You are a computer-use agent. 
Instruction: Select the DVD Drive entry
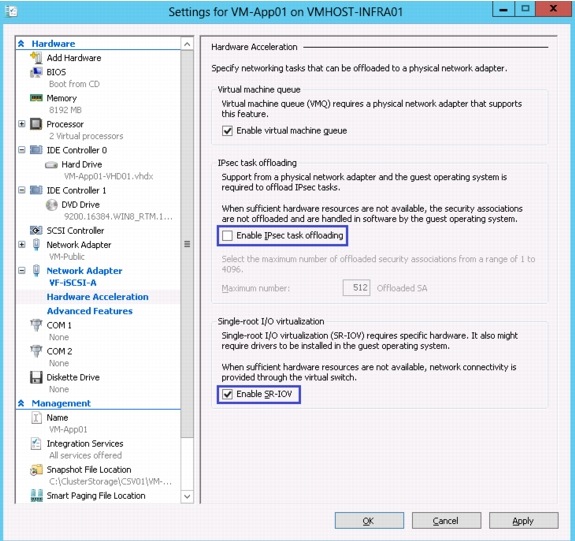tap(80, 205)
